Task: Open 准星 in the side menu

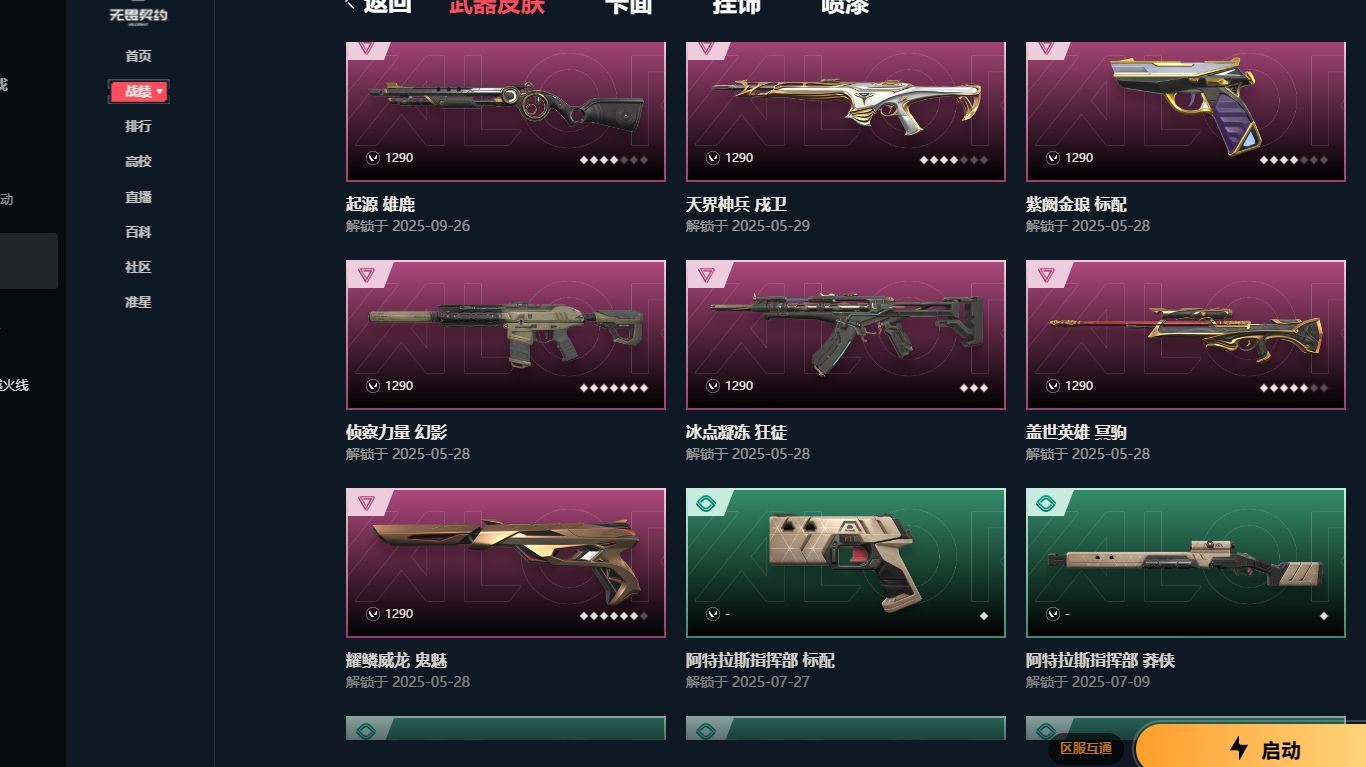Action: coord(138,302)
